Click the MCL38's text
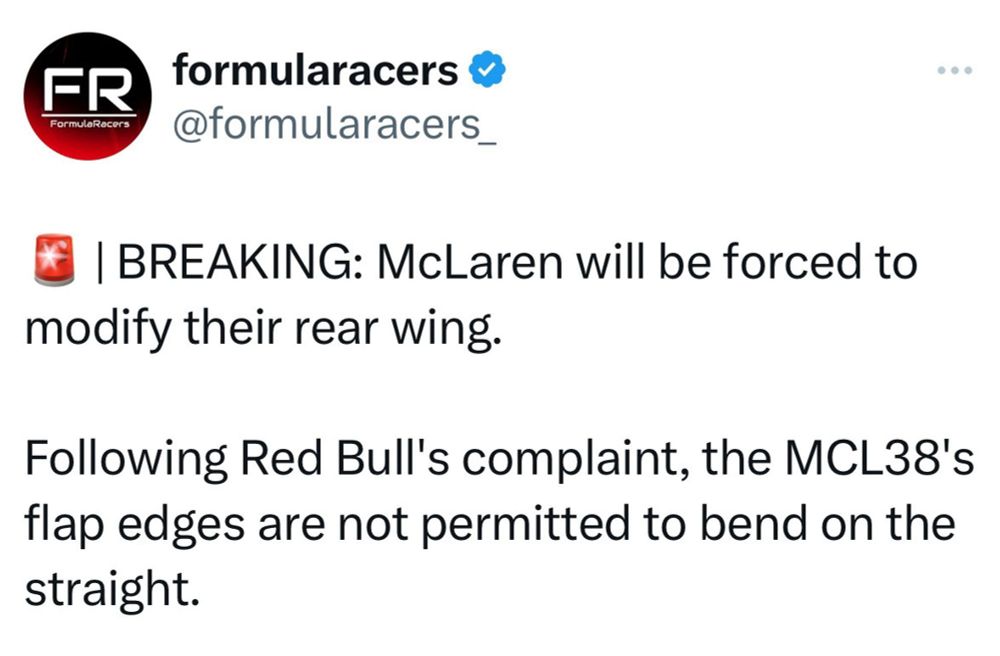1000x656 pixels. 871,462
